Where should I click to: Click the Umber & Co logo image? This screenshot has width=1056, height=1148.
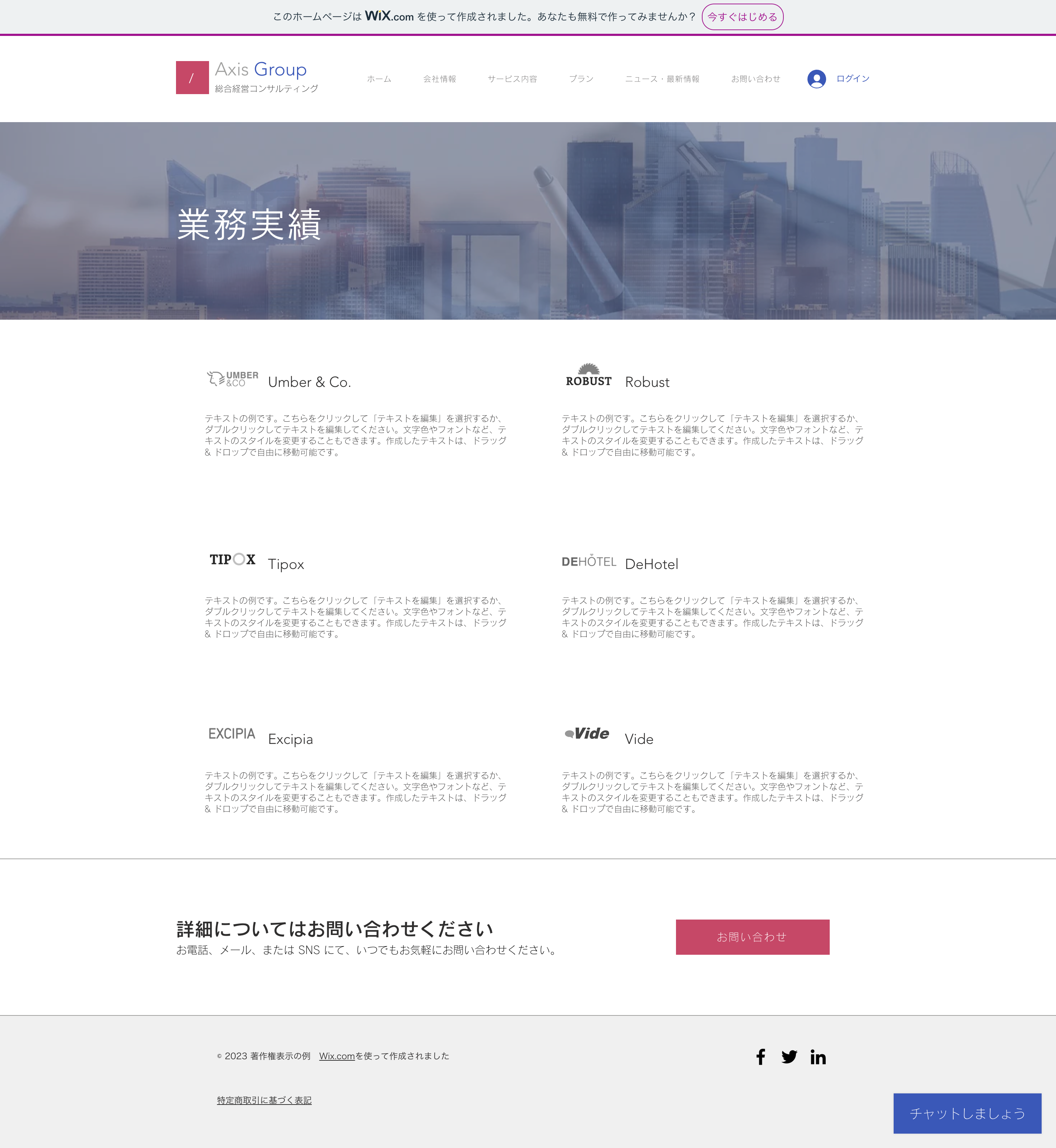[232, 379]
